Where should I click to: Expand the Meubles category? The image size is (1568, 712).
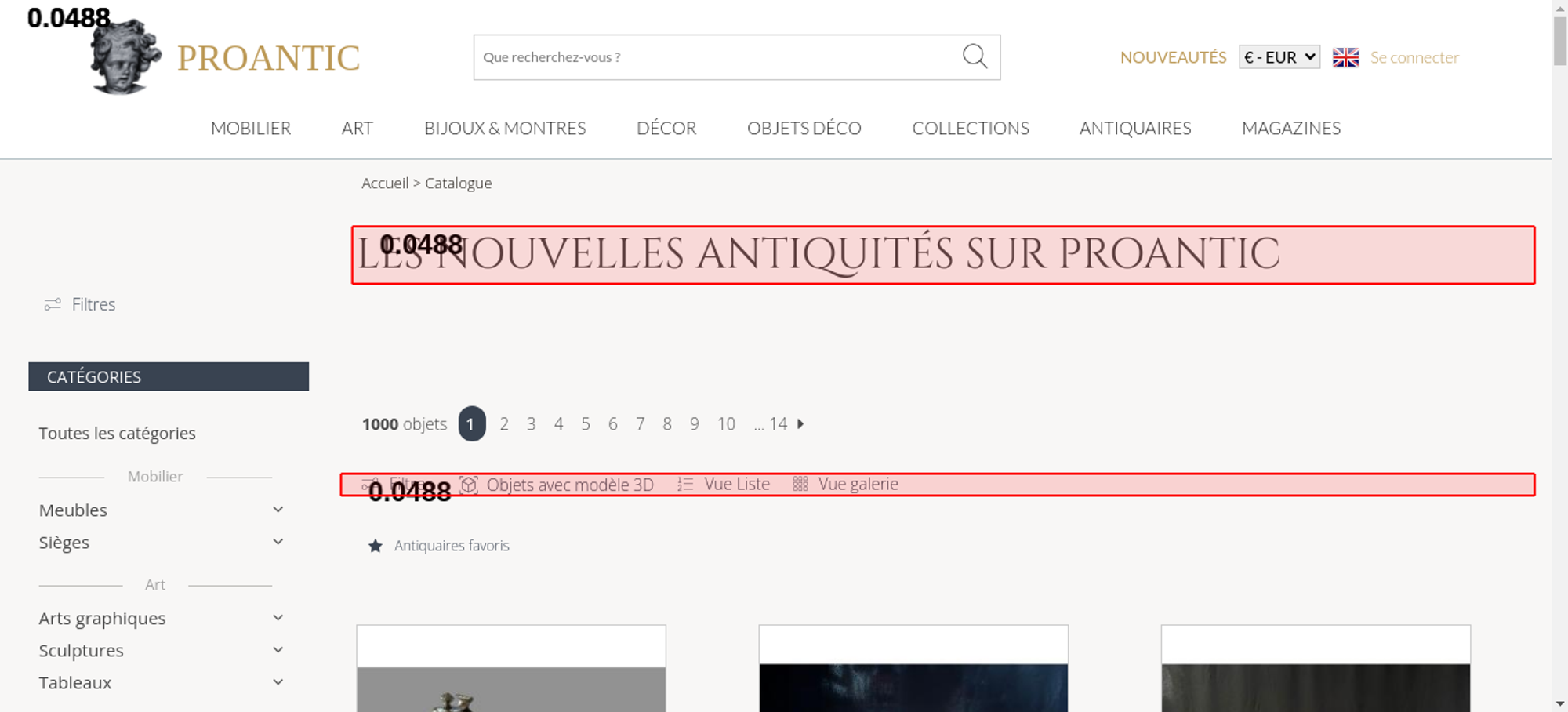(278, 510)
